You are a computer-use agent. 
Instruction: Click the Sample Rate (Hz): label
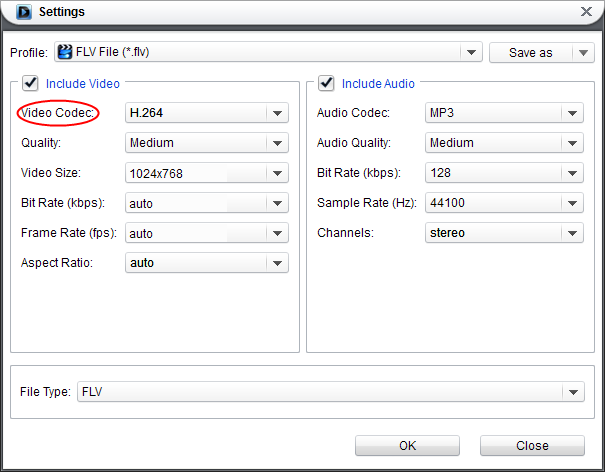(367, 203)
